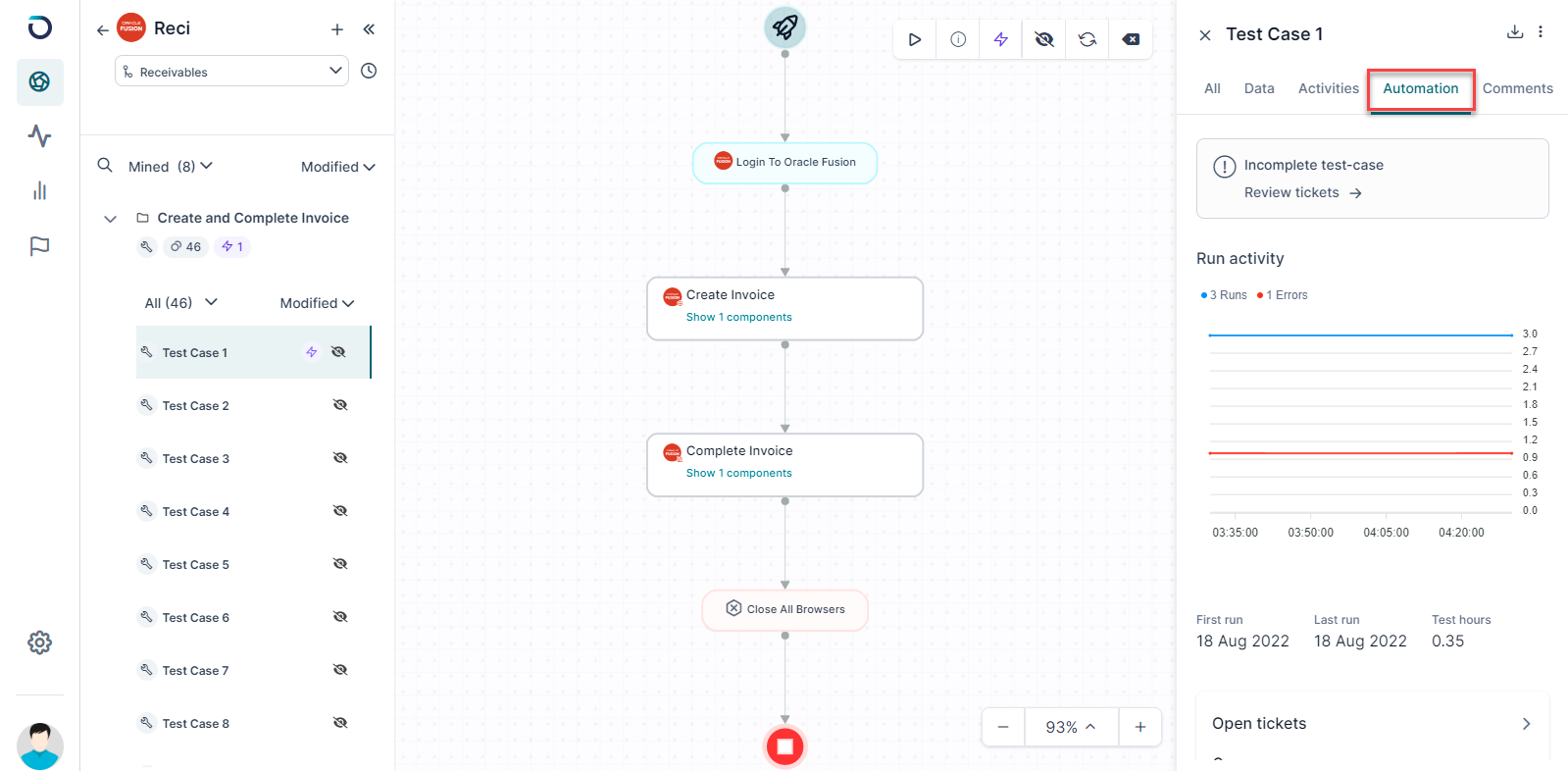1568x771 pixels.
Task: Click the back arrow next to Reci
Action: (x=102, y=30)
